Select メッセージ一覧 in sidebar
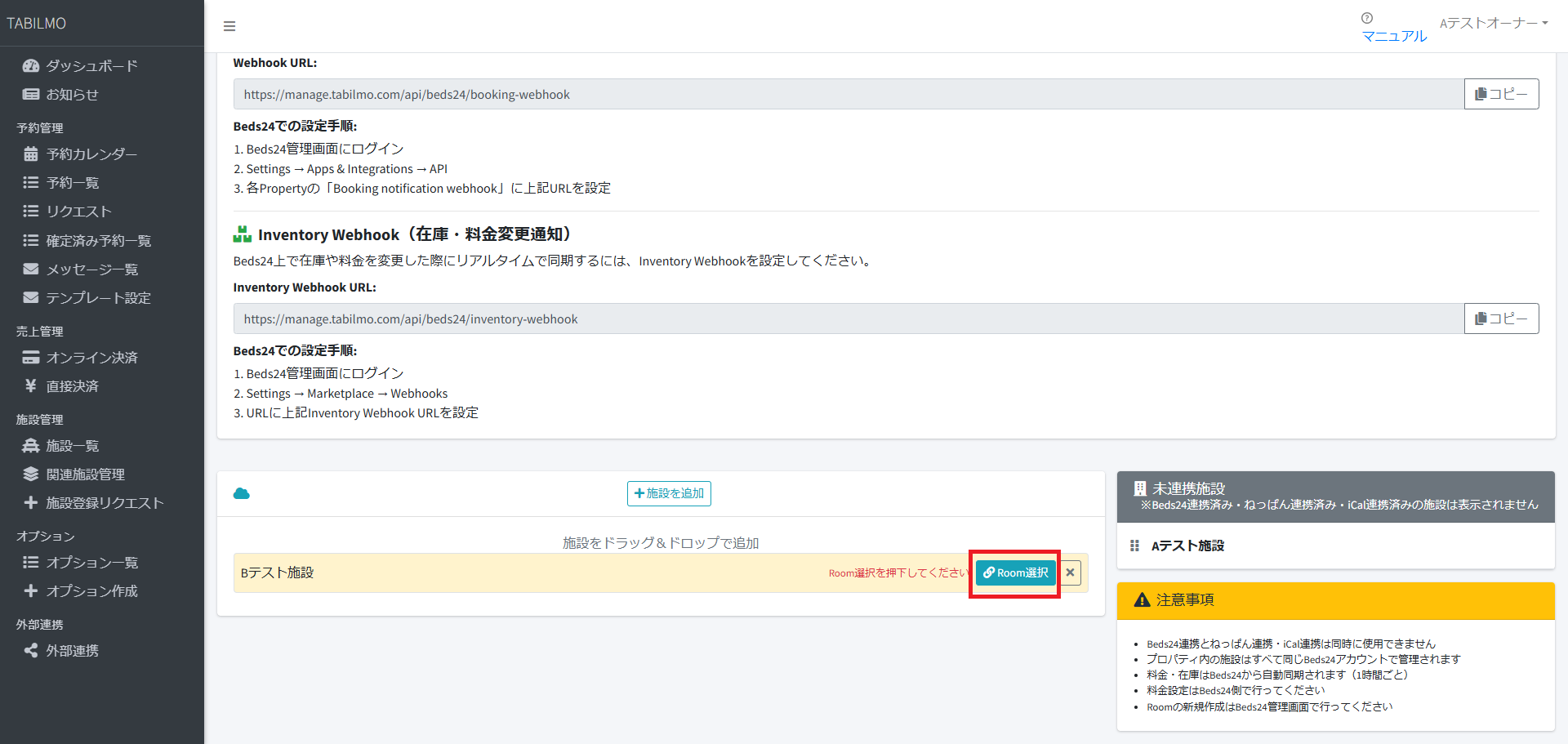This screenshot has height=744, width=1568. click(91, 270)
